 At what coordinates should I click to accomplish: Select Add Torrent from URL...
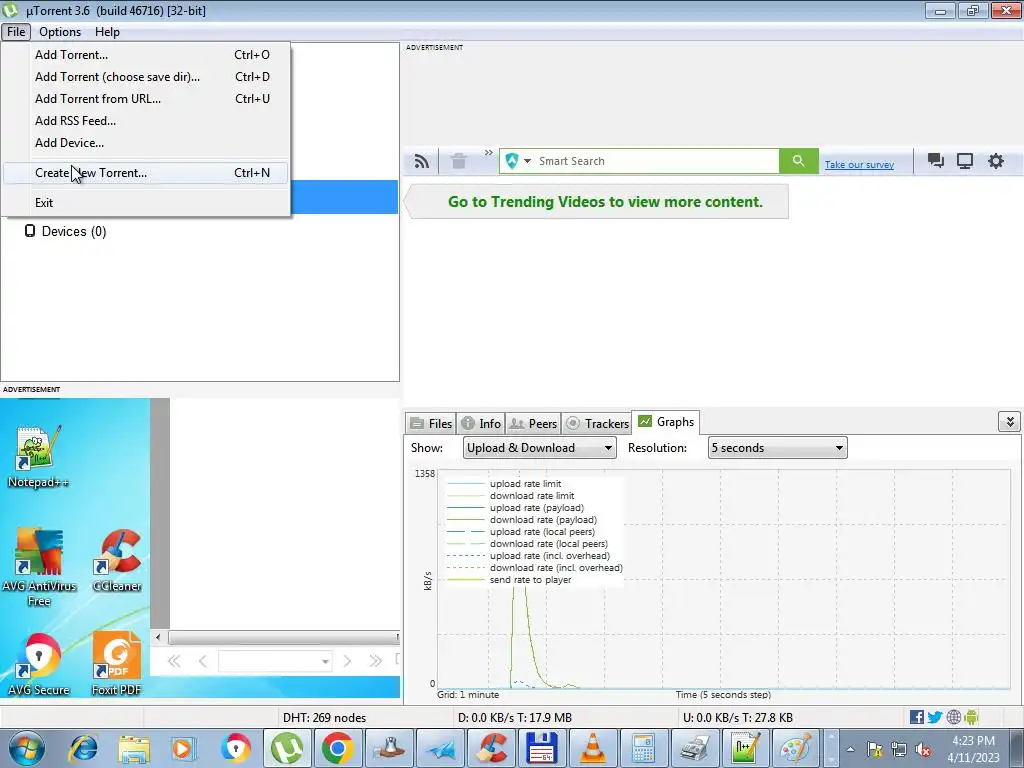146,99
